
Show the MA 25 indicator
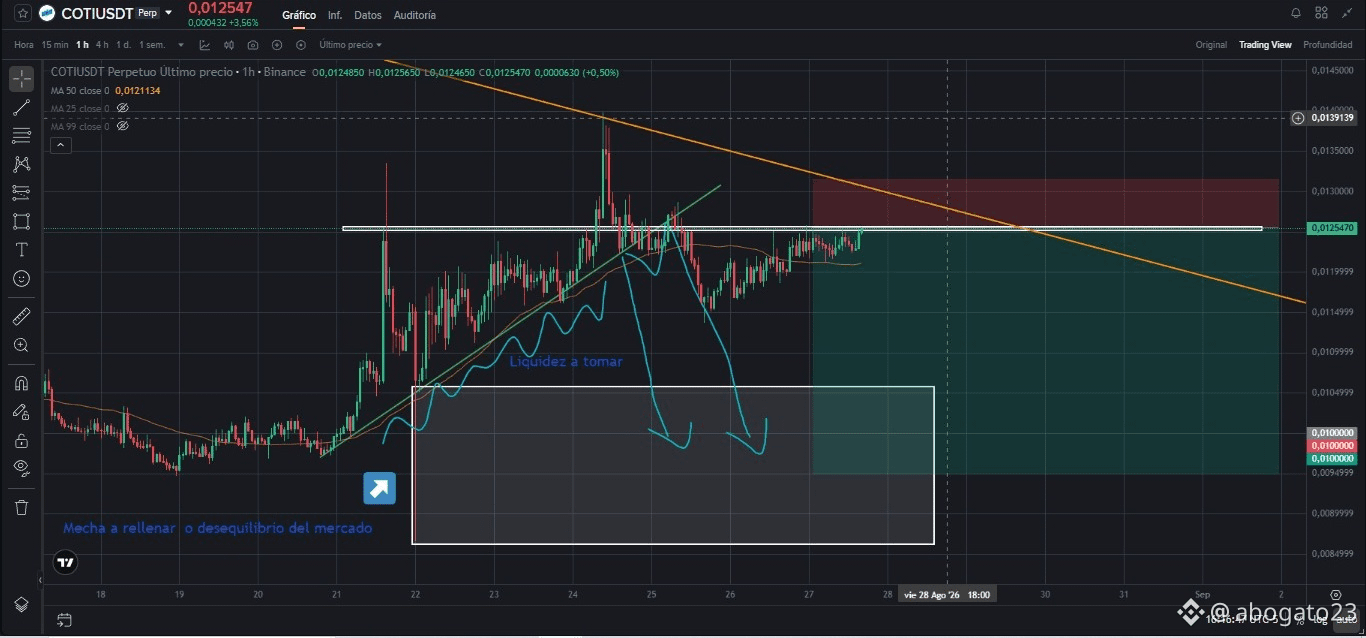(x=123, y=108)
